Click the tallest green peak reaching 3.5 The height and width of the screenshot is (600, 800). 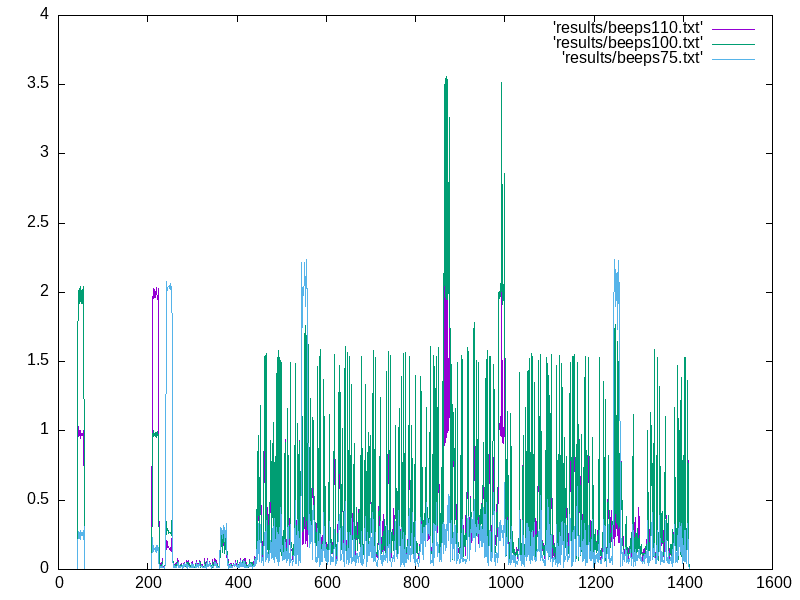pyautogui.click(x=446, y=80)
